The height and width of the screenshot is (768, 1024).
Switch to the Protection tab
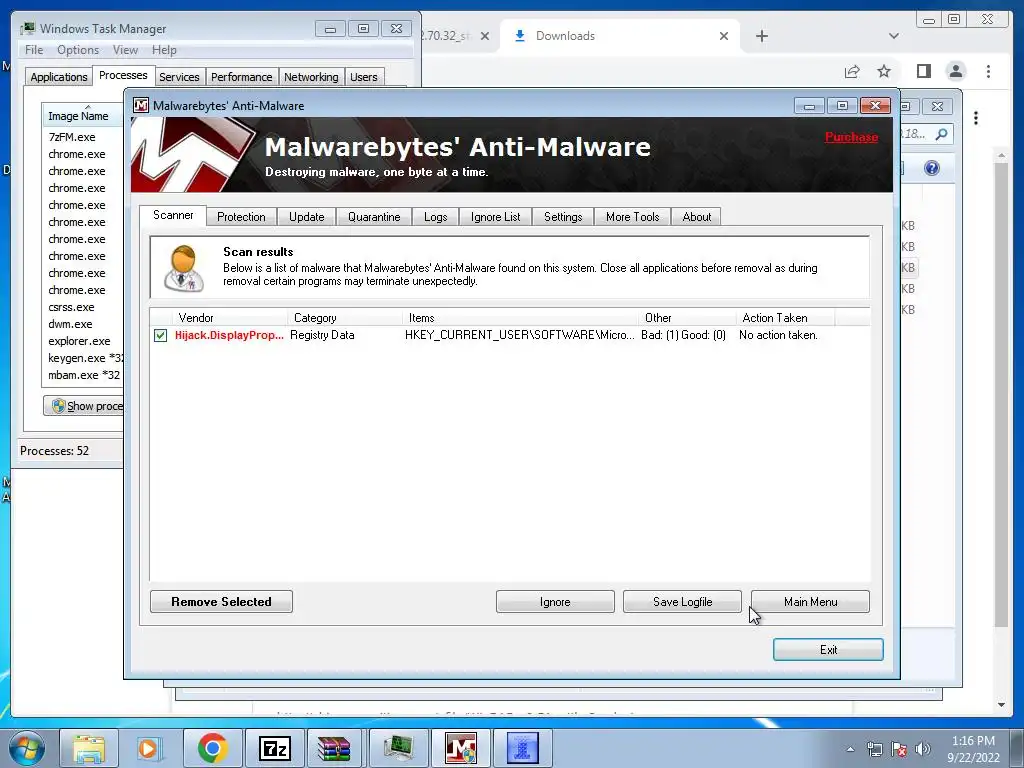coord(241,217)
